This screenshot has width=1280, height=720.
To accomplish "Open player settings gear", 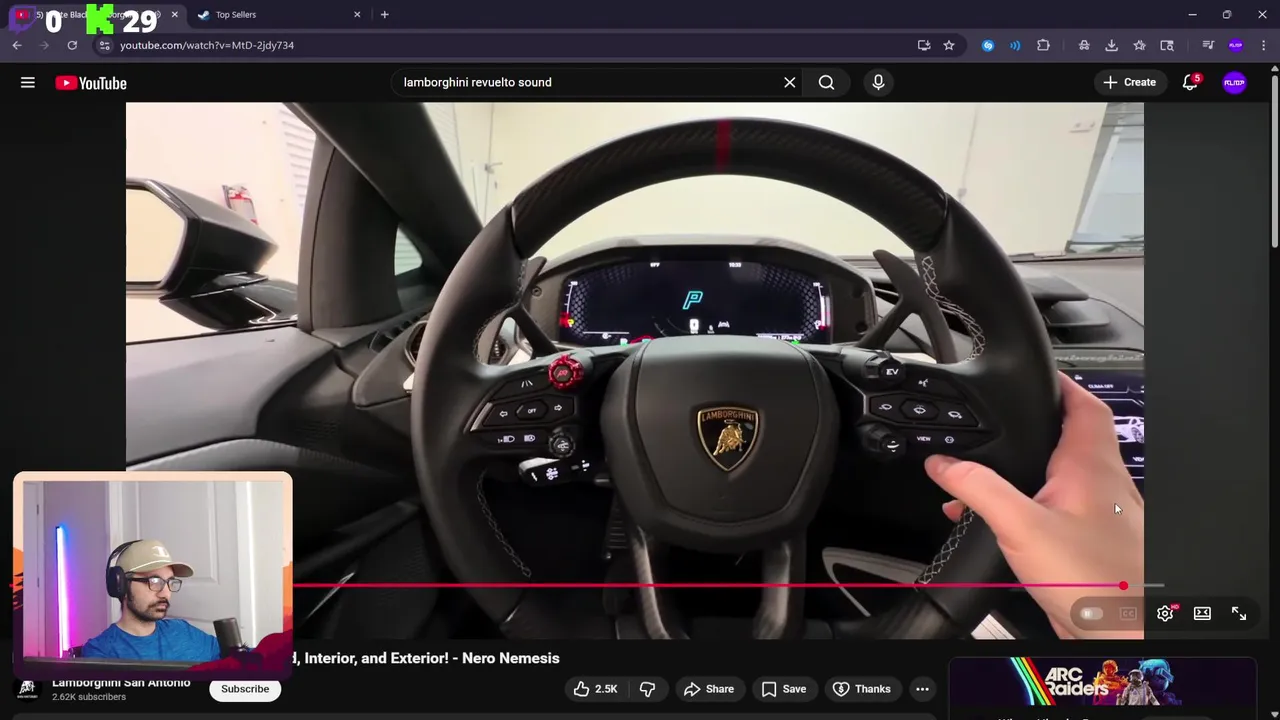I will click(x=1165, y=613).
